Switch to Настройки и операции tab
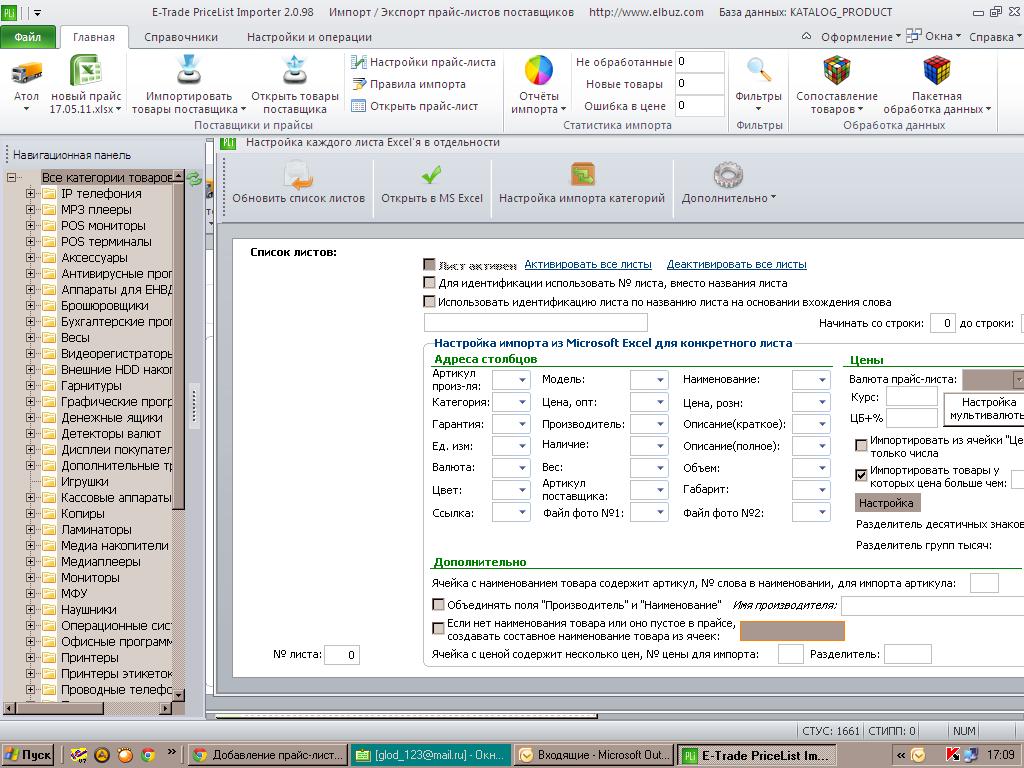Image resolution: width=1024 pixels, height=768 pixels. (310, 37)
